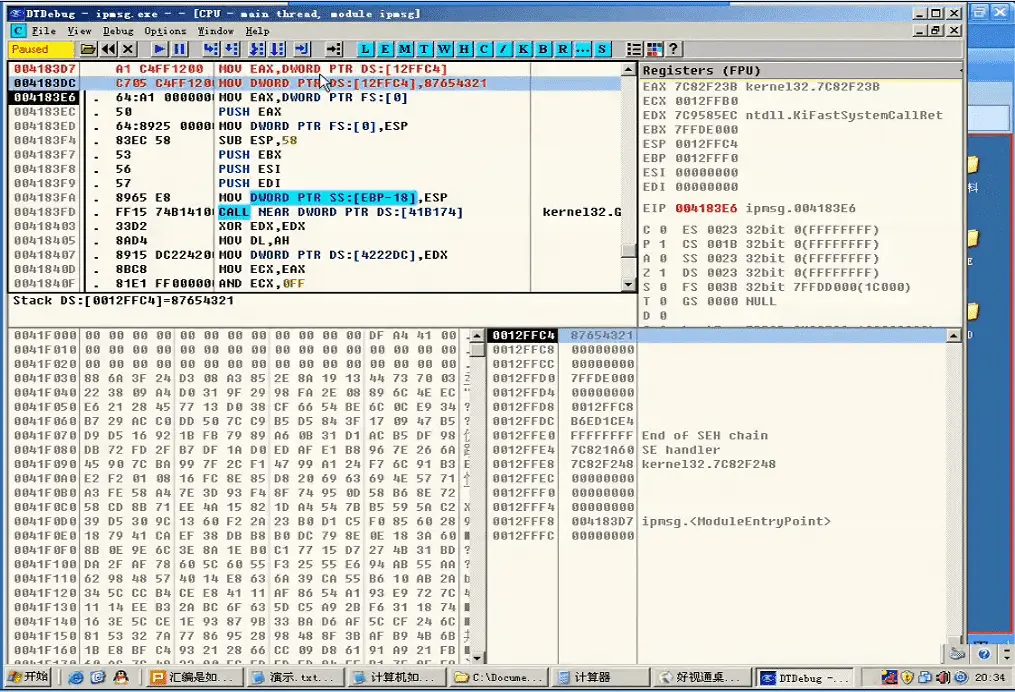Click the Help question mark icon
This screenshot has height=692, width=1015.
(674, 49)
